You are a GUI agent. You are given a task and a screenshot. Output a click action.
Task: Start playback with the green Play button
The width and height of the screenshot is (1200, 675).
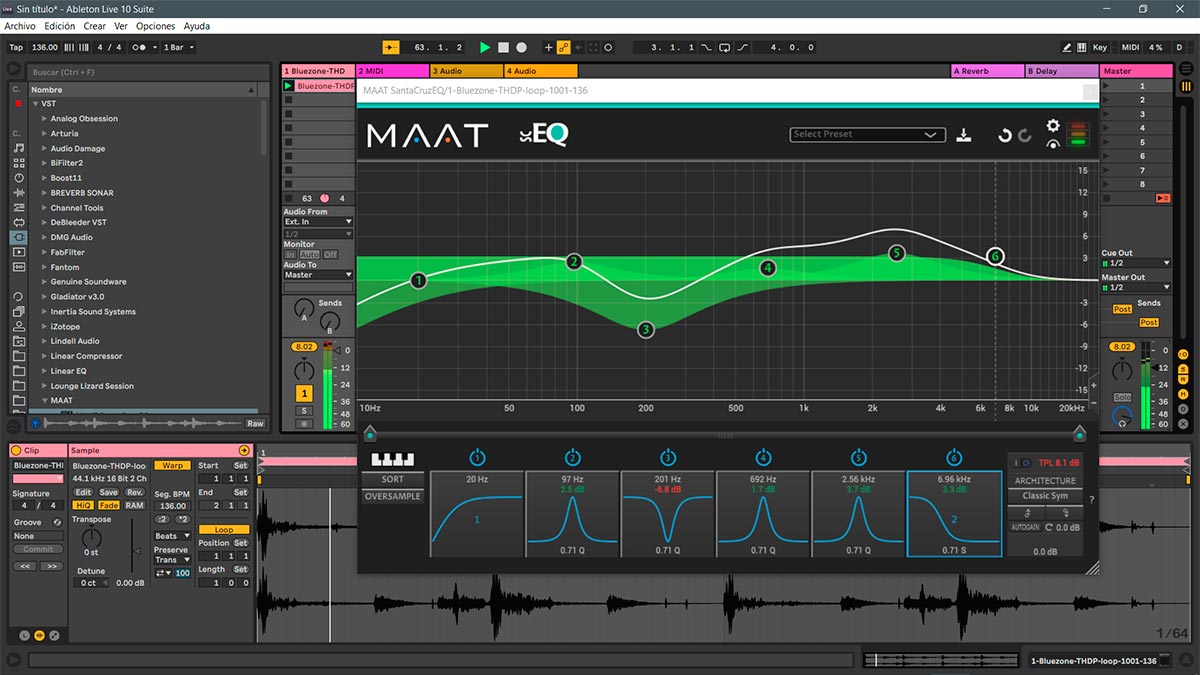[485, 47]
